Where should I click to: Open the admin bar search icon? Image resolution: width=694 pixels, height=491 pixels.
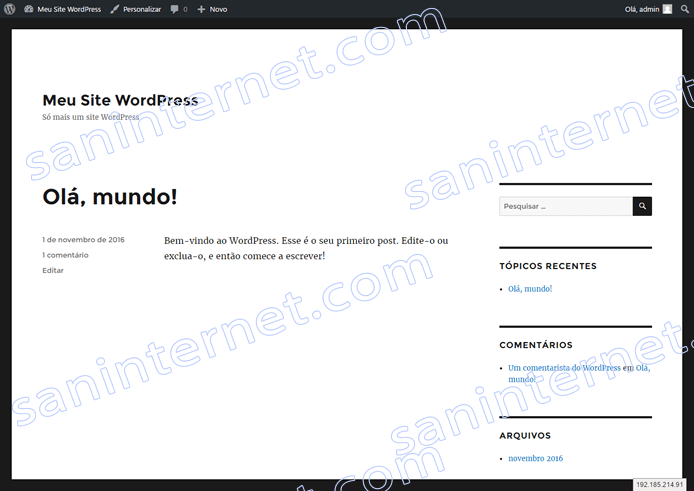(684, 9)
